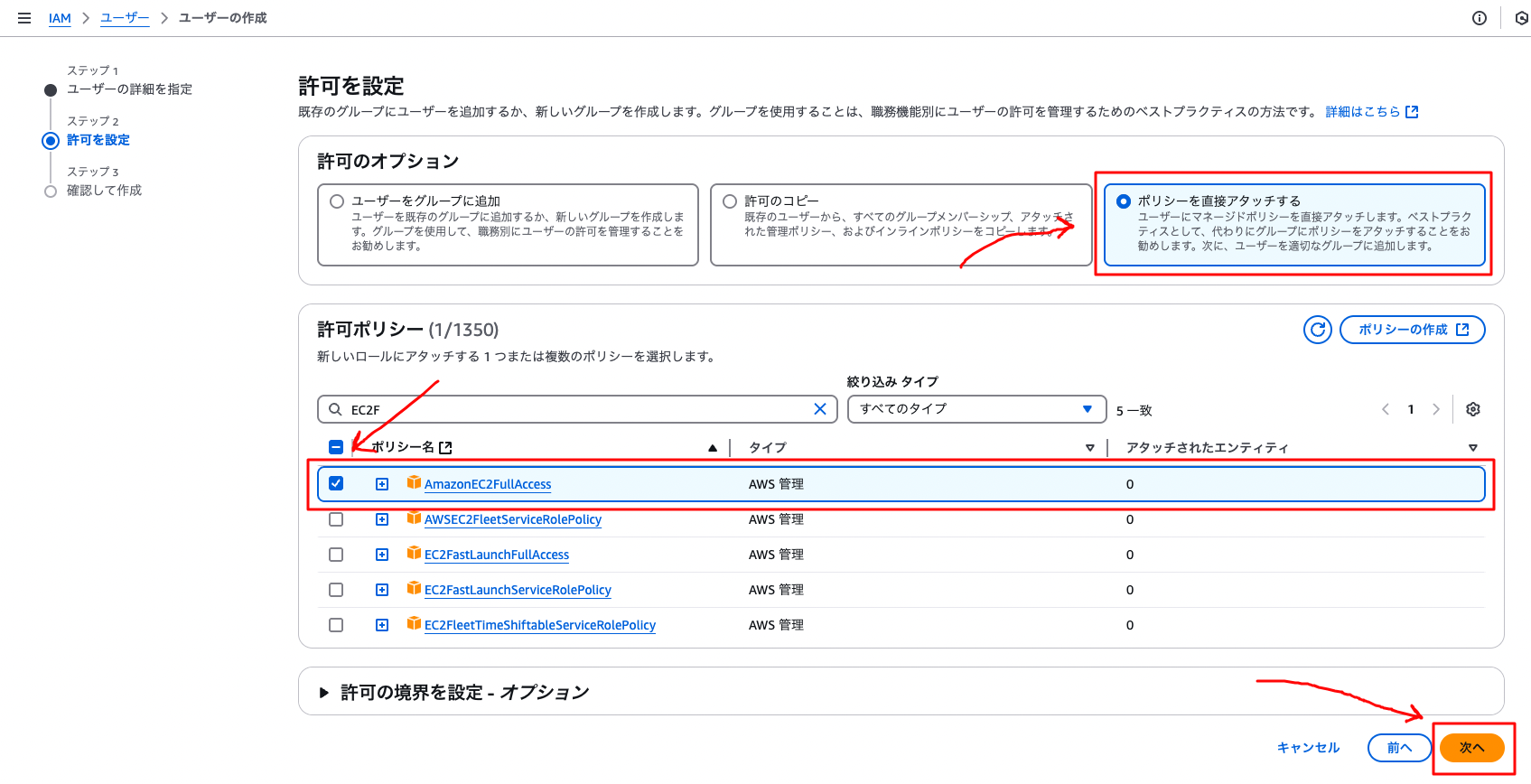Open EC2FastLaunchFullAccess policy link

coord(497,555)
